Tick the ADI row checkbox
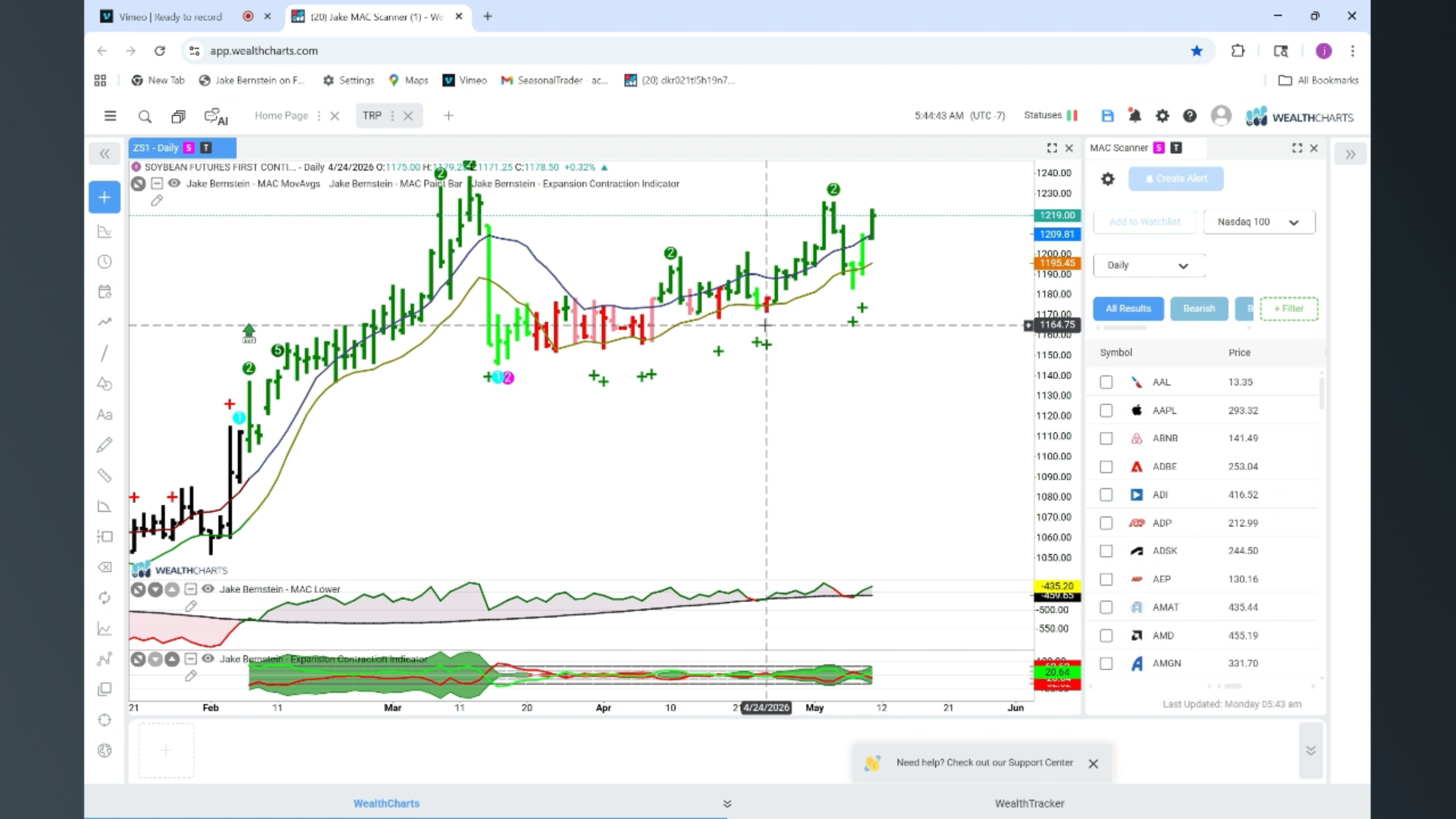The width and height of the screenshot is (1456, 819). point(1106,495)
